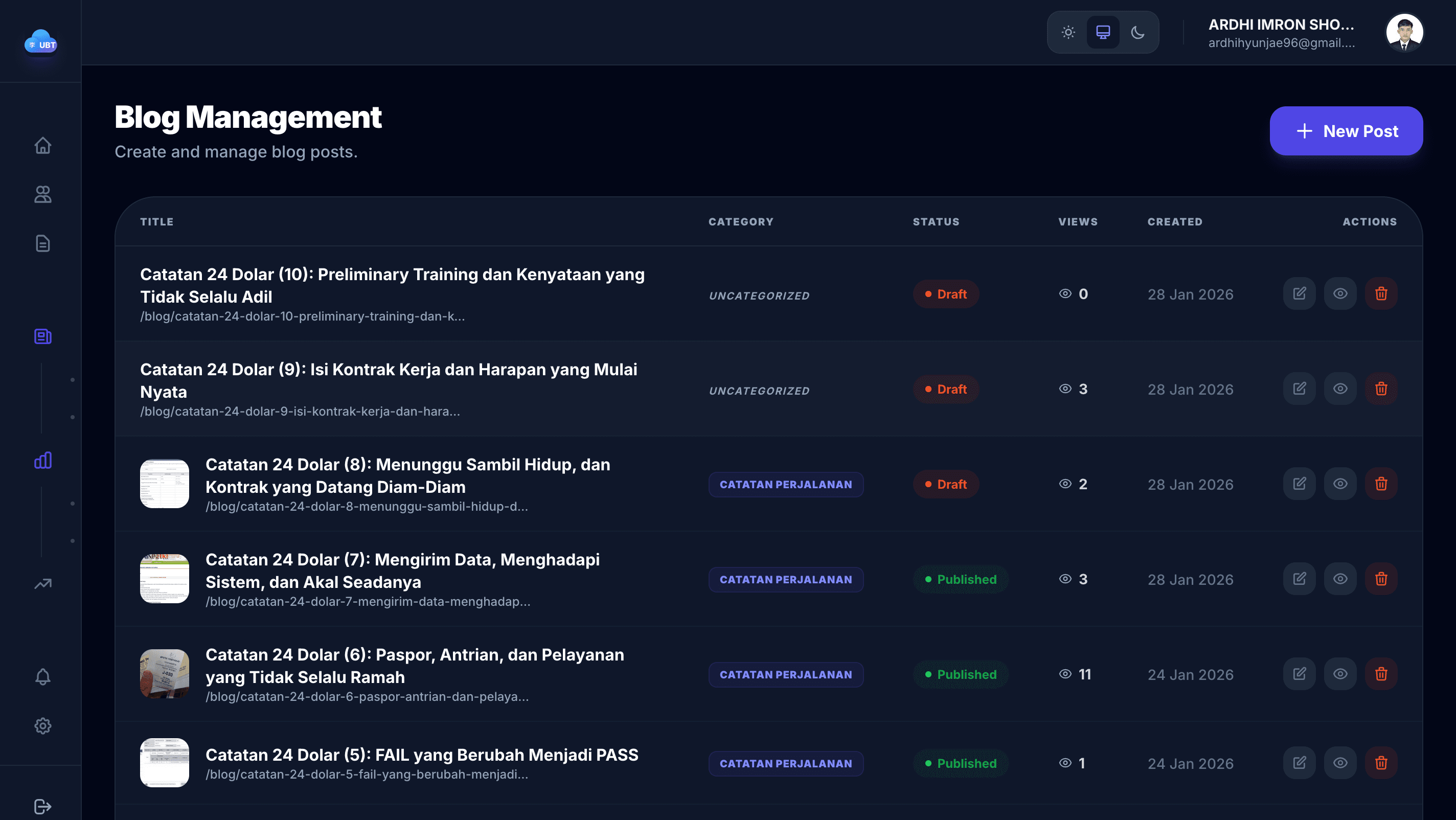Viewport: 1456px width, 820px height.
Task: Click the New Post button
Action: (1347, 130)
